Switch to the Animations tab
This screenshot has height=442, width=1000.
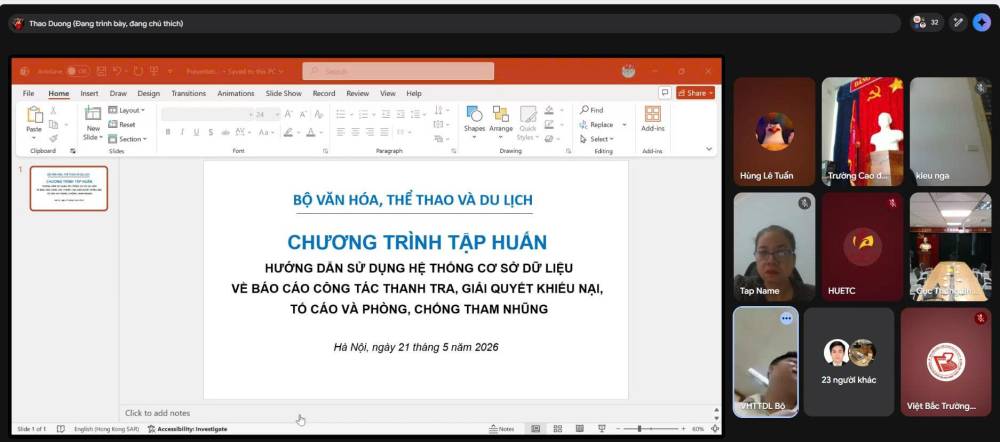point(236,93)
